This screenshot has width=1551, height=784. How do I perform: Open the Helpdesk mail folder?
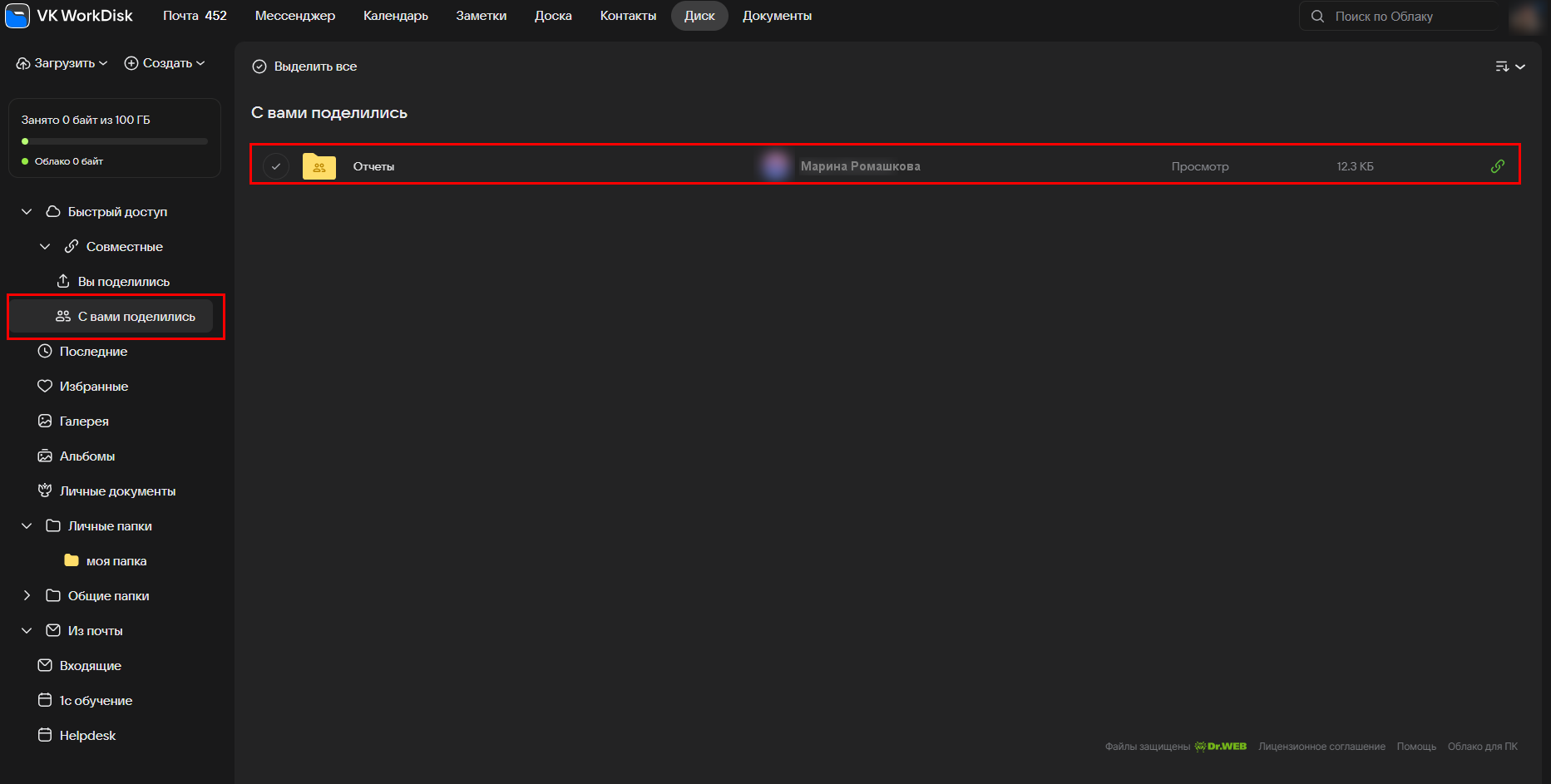[x=87, y=736]
